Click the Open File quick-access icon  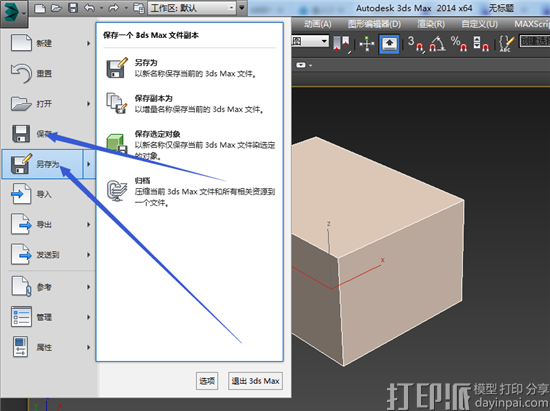pos(56,8)
